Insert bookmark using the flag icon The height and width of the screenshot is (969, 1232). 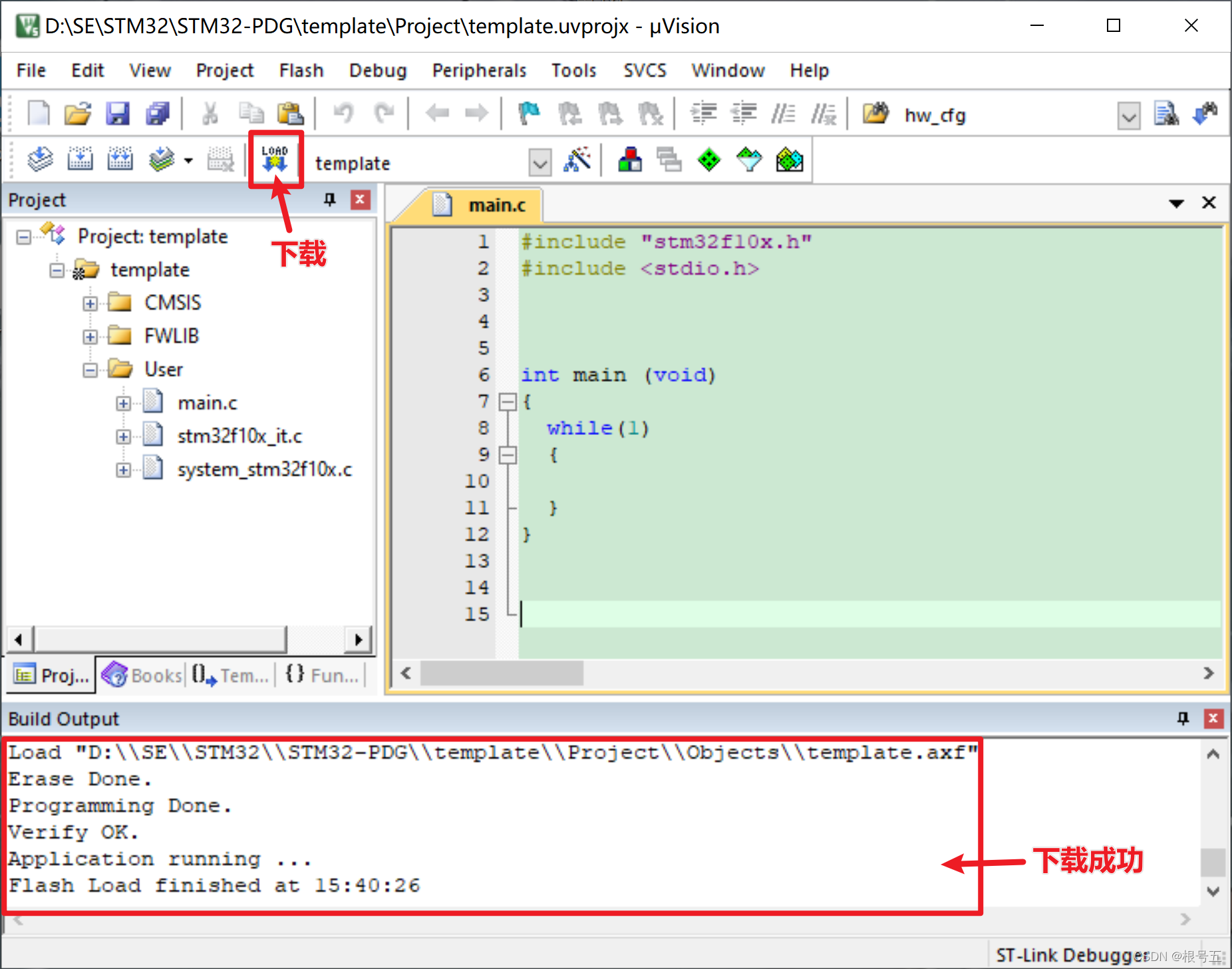(x=529, y=114)
